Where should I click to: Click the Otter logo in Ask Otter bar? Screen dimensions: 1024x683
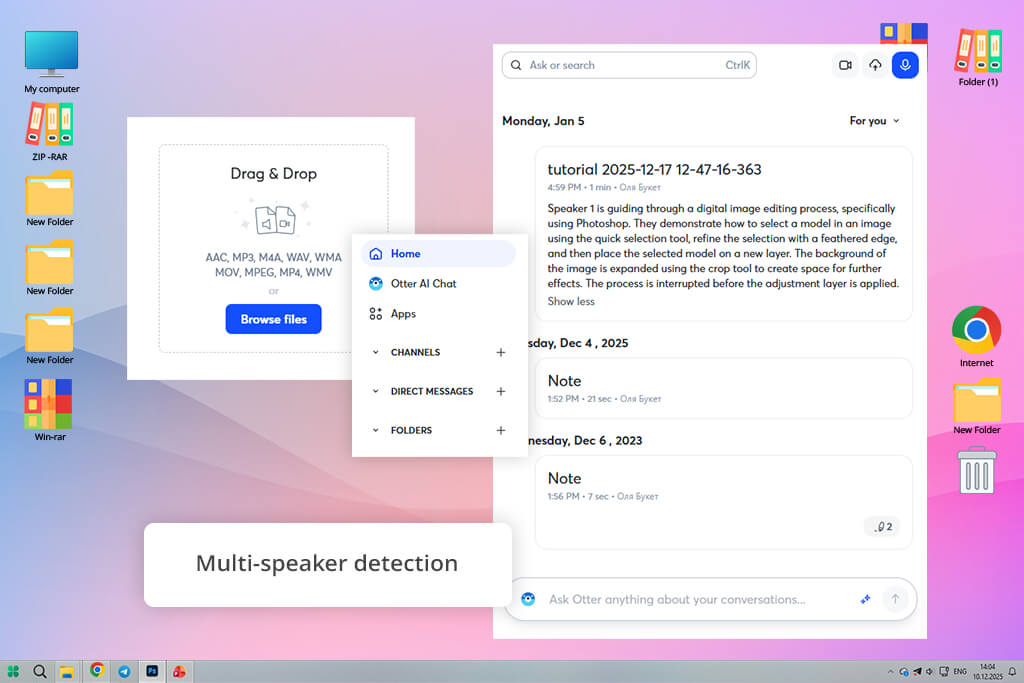pos(528,599)
